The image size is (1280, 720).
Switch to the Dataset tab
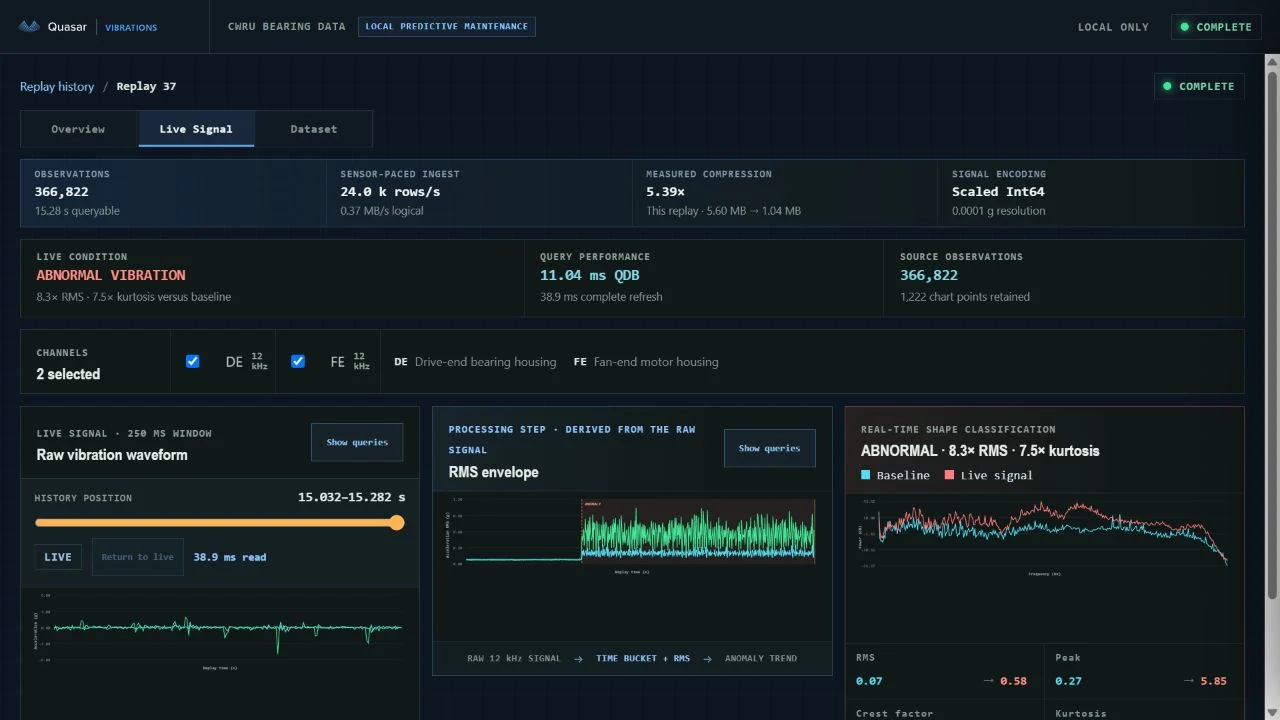[x=314, y=129]
